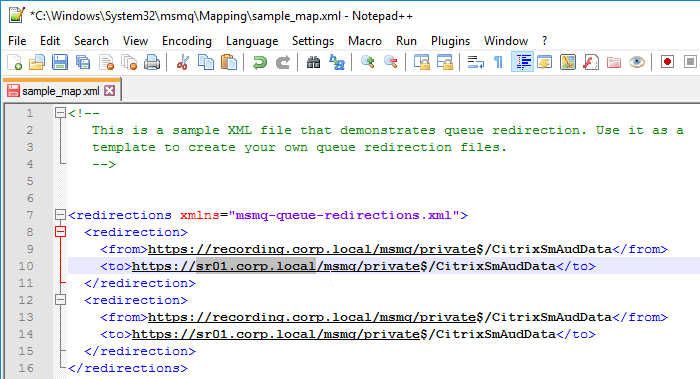Click the Cut scissors icon
The height and width of the screenshot is (379, 700).
coord(182,62)
